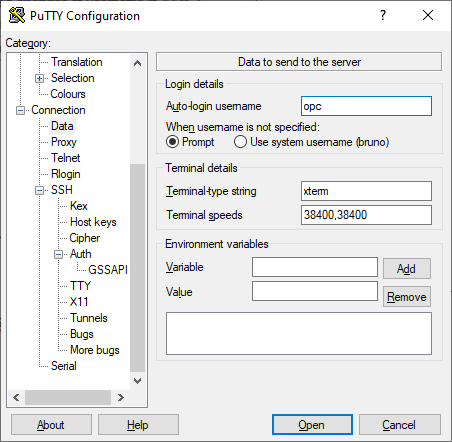
Task: Open the Cipher category
Action: (84, 238)
